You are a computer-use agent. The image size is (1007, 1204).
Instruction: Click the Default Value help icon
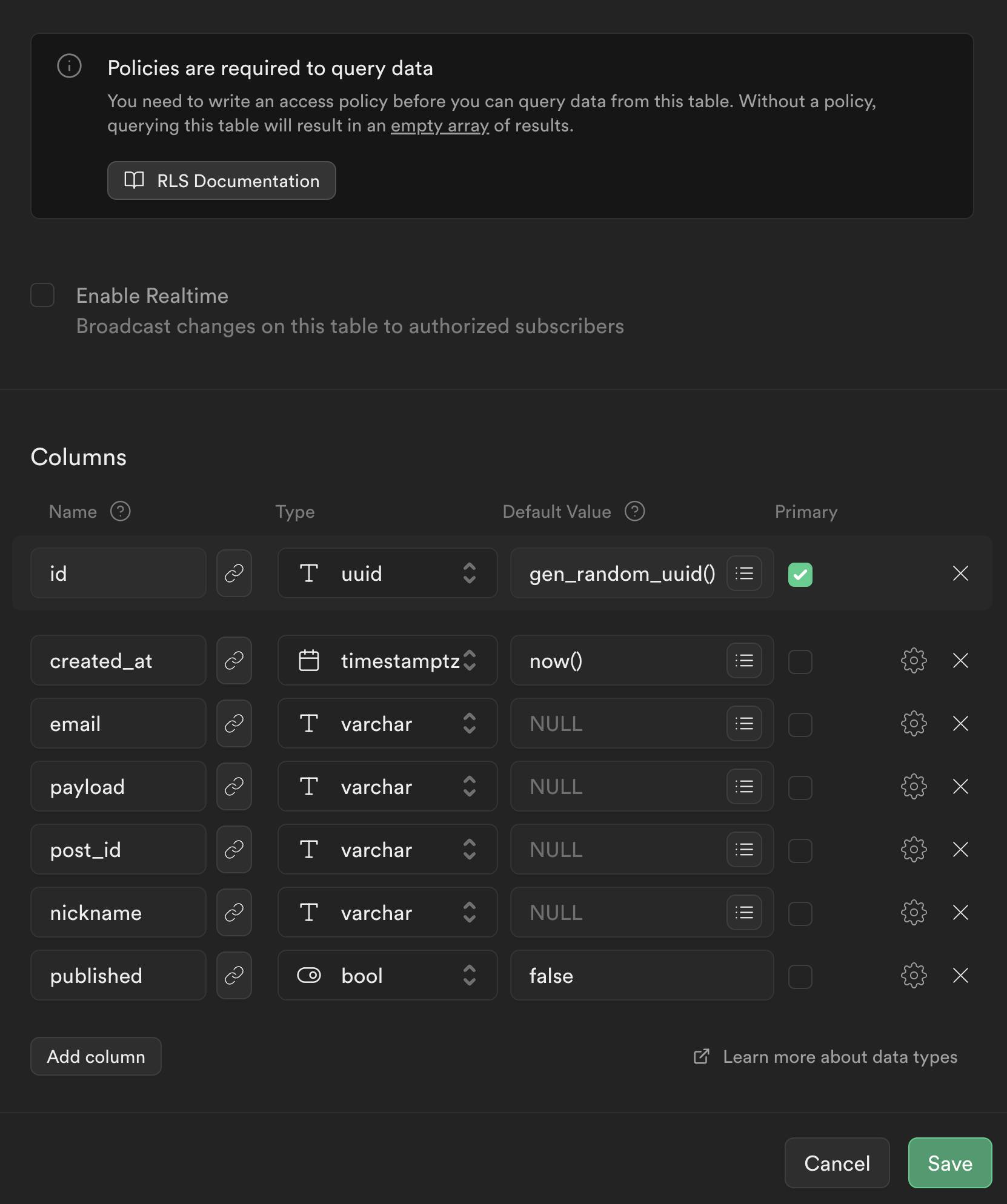click(x=634, y=511)
